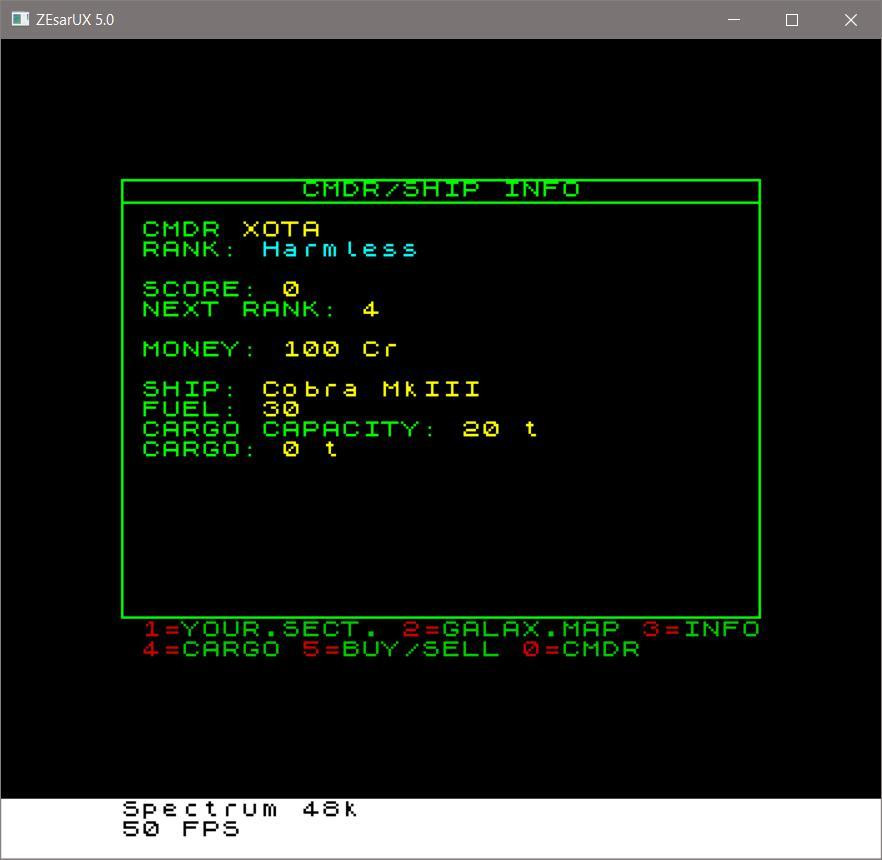This screenshot has height=860, width=882.
Task: Click the commander name XOTA
Action: click(281, 229)
